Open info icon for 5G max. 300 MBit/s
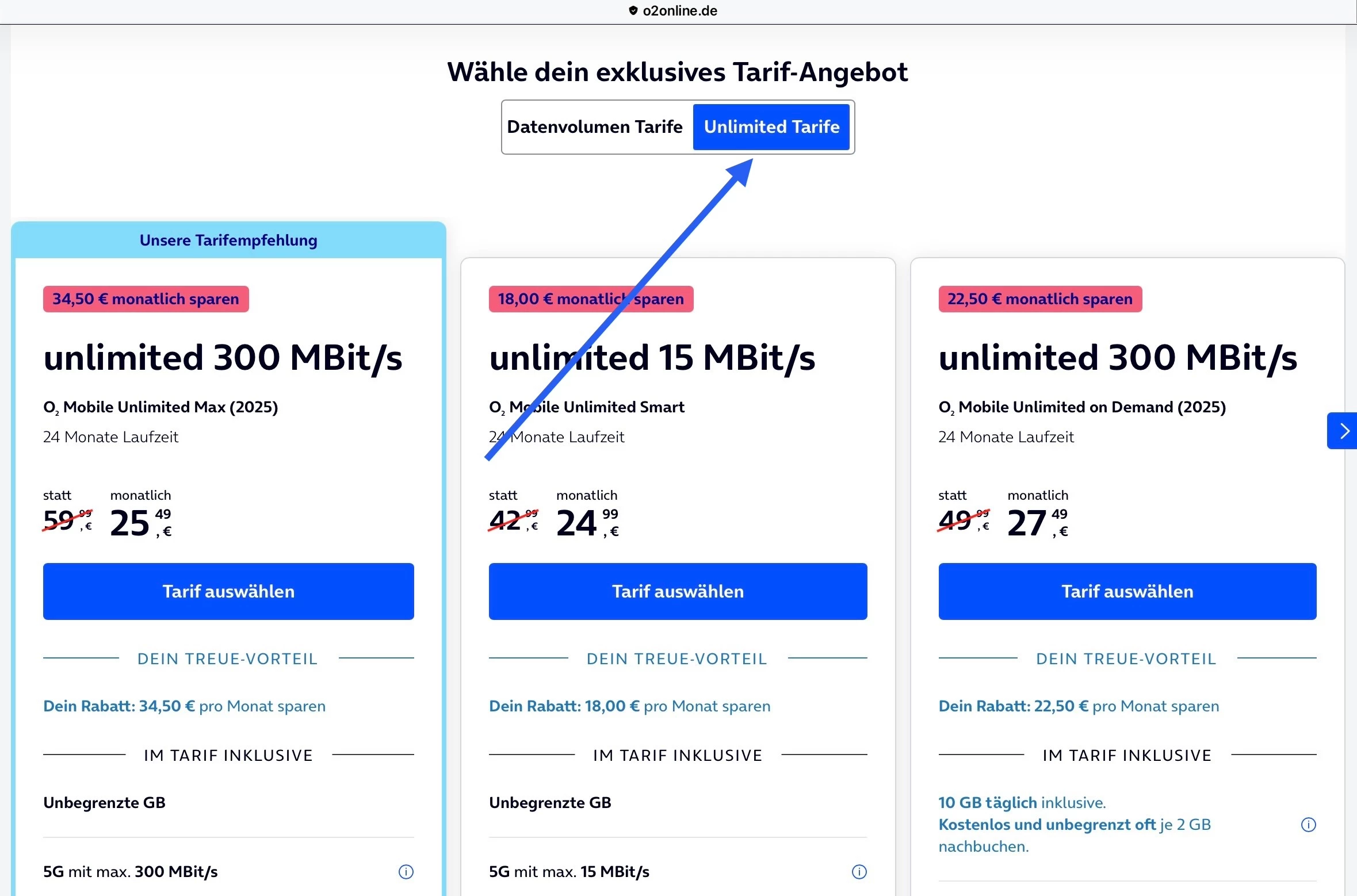 coord(406,872)
